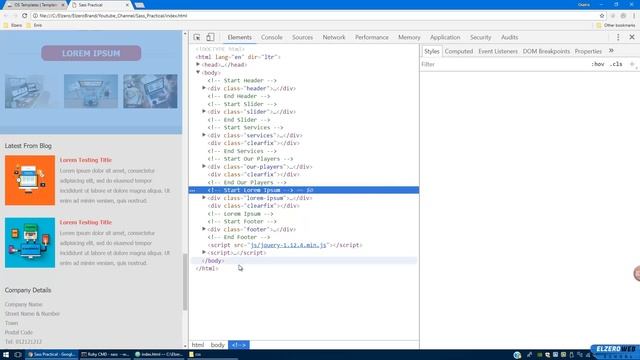Open the Security tab
640x360 pixels.
480,37
